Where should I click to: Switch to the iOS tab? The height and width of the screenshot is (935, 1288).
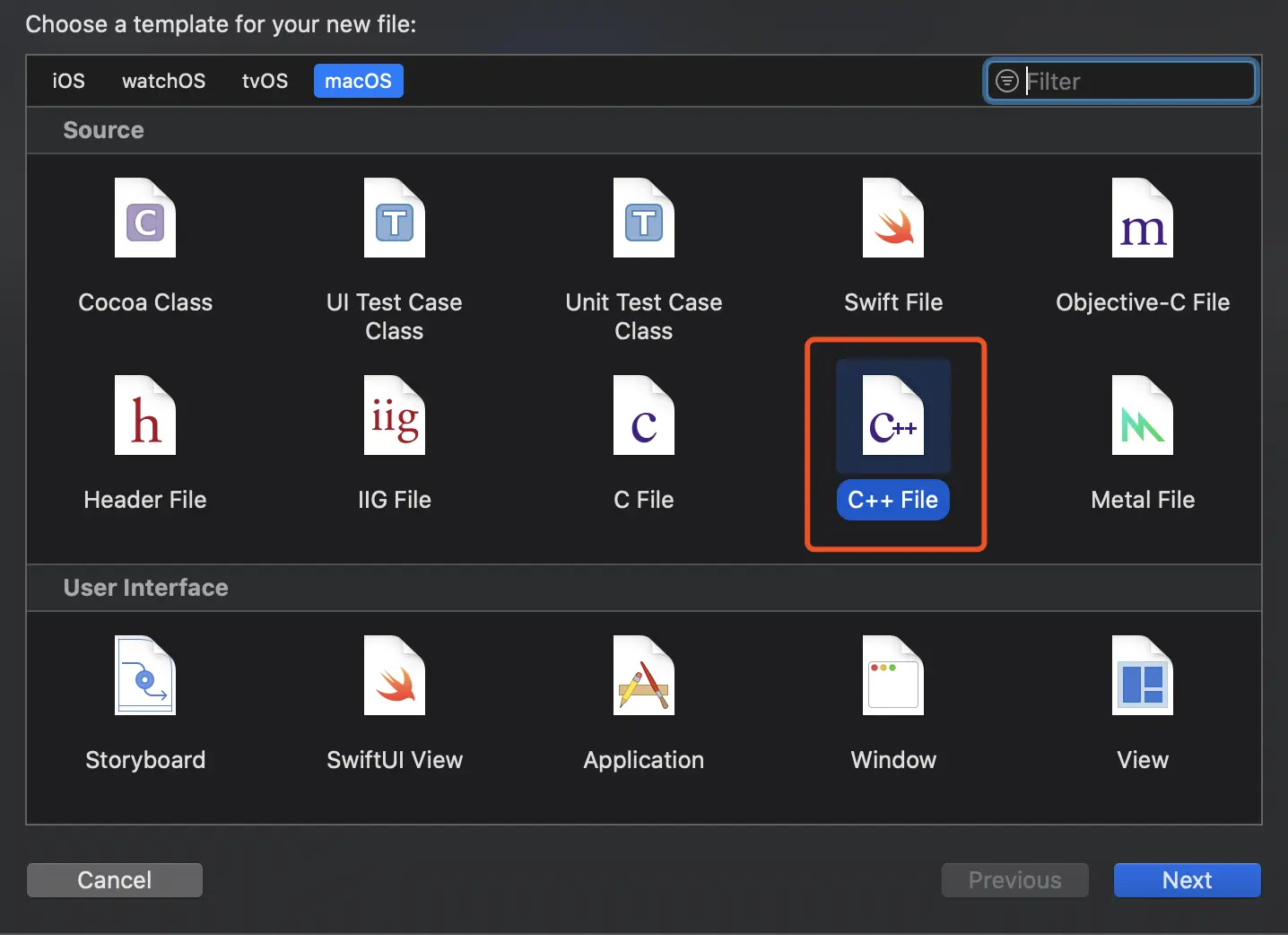[68, 81]
